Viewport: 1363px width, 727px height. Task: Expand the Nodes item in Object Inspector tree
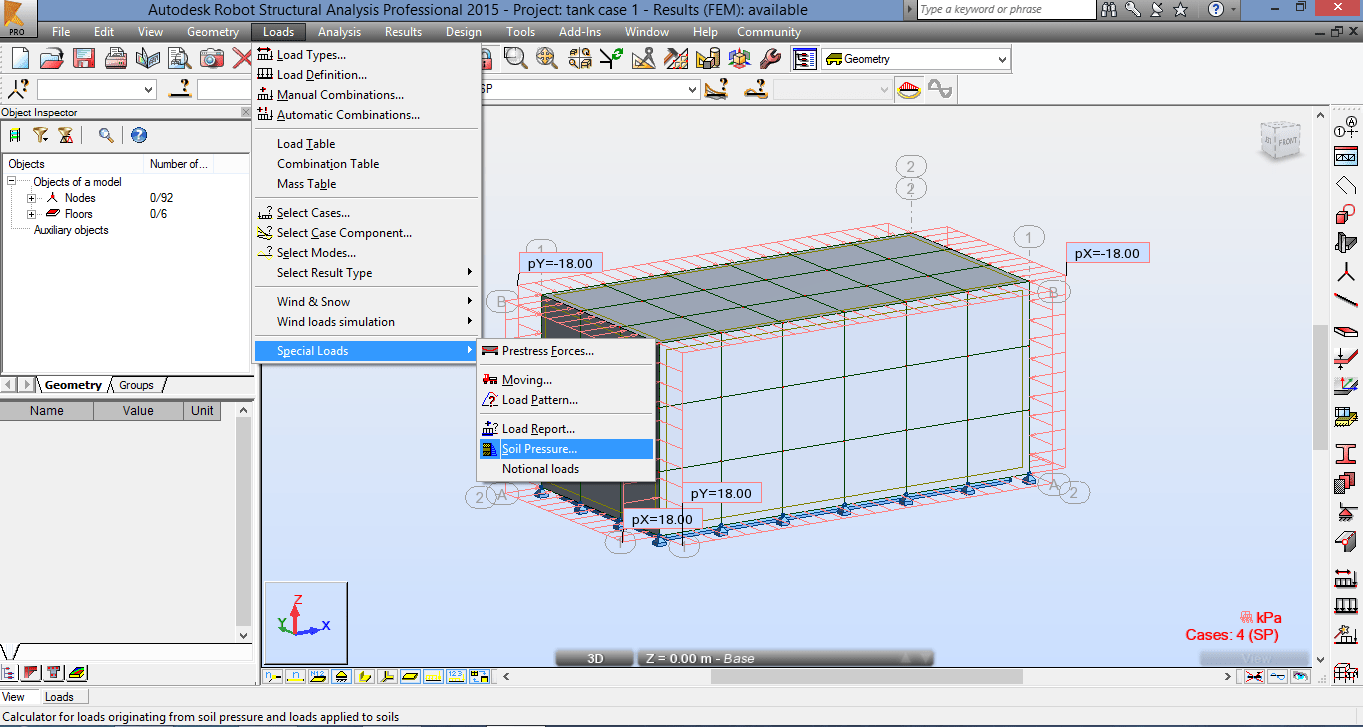(30, 197)
